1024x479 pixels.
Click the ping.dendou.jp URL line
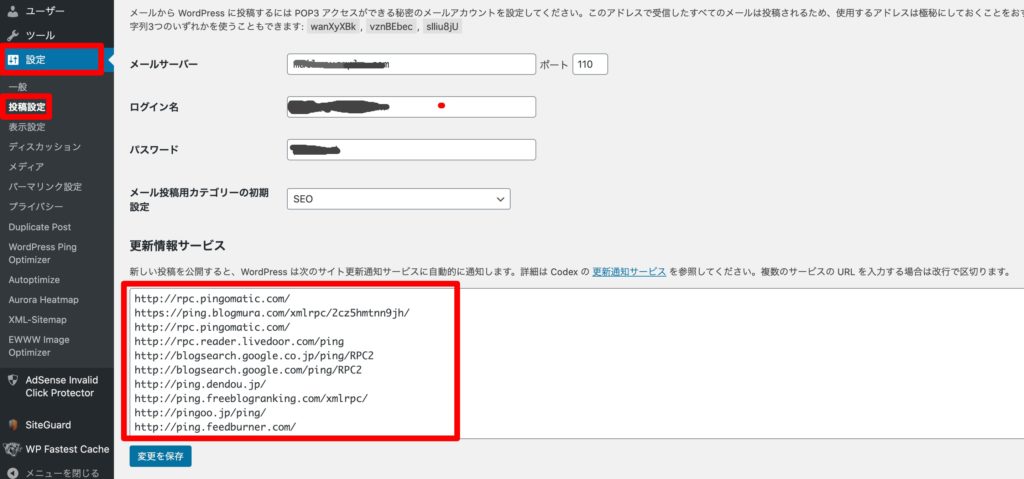(x=200, y=384)
